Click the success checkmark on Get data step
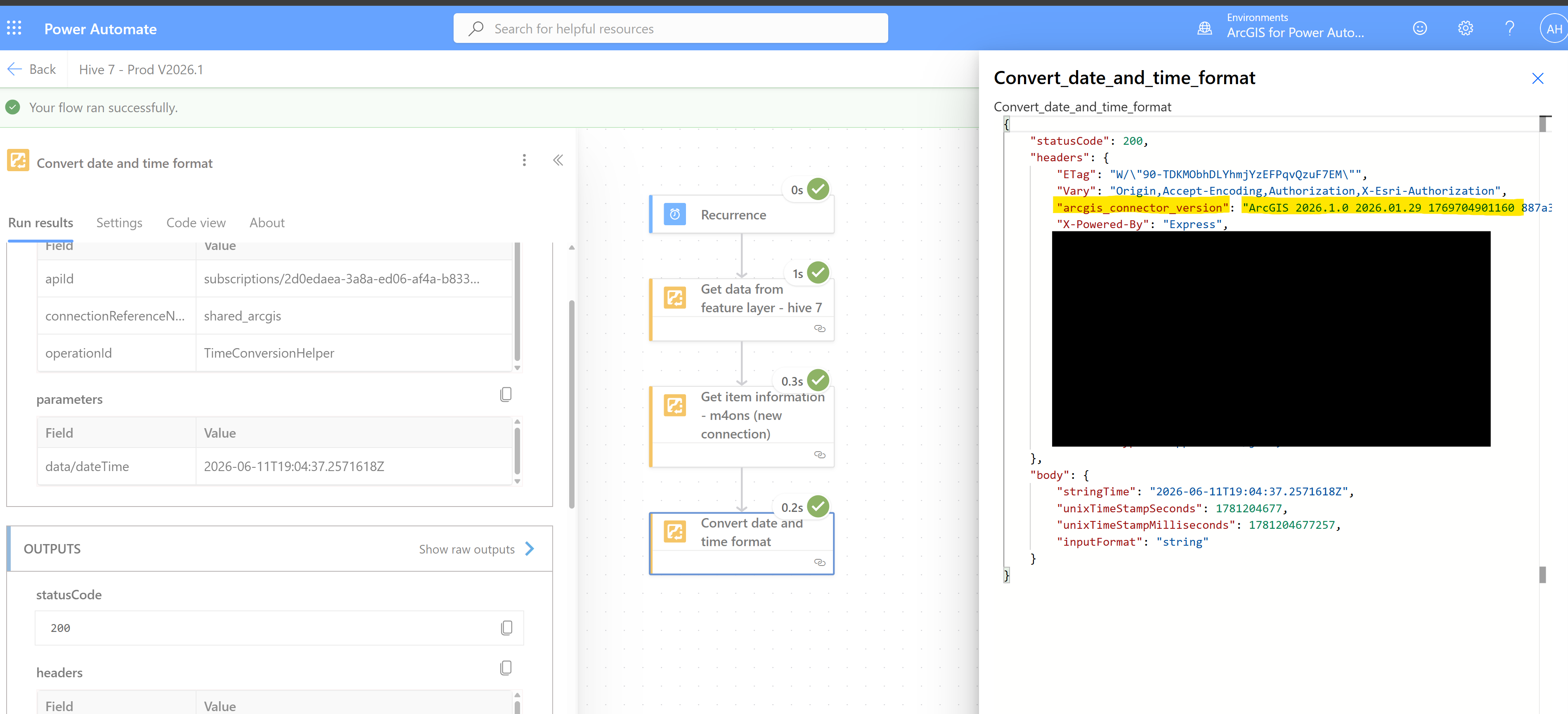The height and width of the screenshot is (714, 1568). click(x=818, y=273)
